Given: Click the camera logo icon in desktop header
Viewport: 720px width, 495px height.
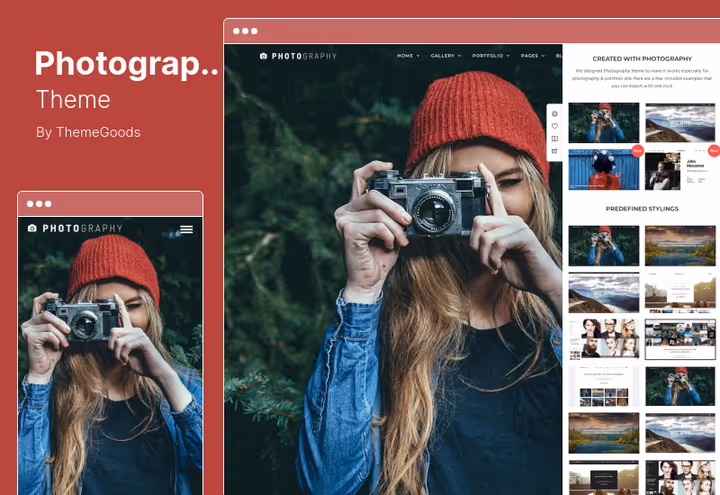Looking at the screenshot, I should [264, 56].
